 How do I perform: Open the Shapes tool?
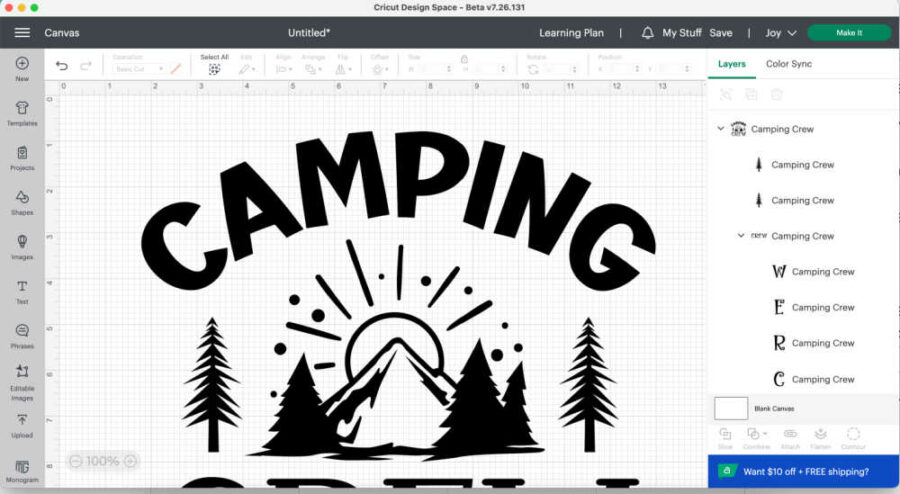(22, 200)
